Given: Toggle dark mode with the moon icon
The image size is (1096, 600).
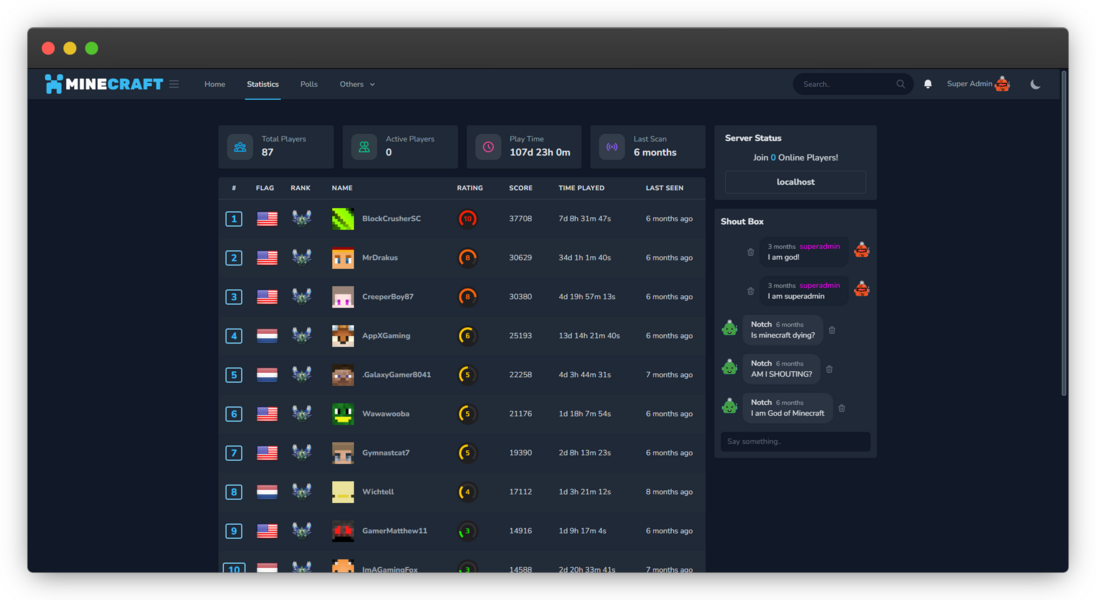Looking at the screenshot, I should (x=1035, y=85).
